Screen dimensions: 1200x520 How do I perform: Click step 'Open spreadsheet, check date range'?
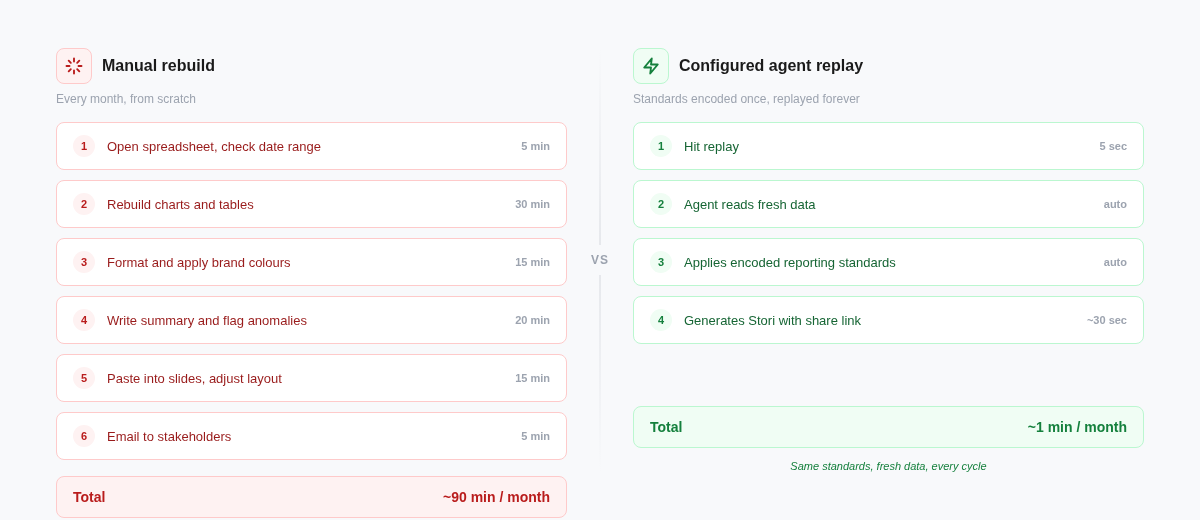(x=311, y=146)
